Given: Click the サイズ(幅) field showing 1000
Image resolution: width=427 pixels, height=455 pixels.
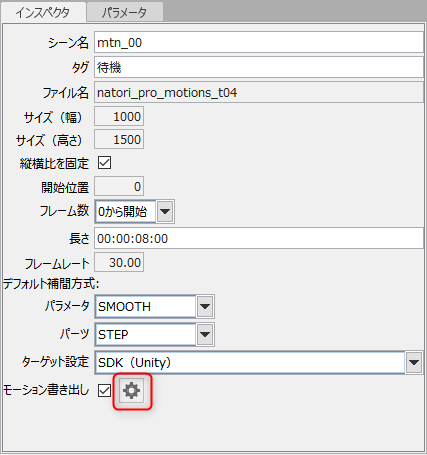Looking at the screenshot, I should 119,116.
